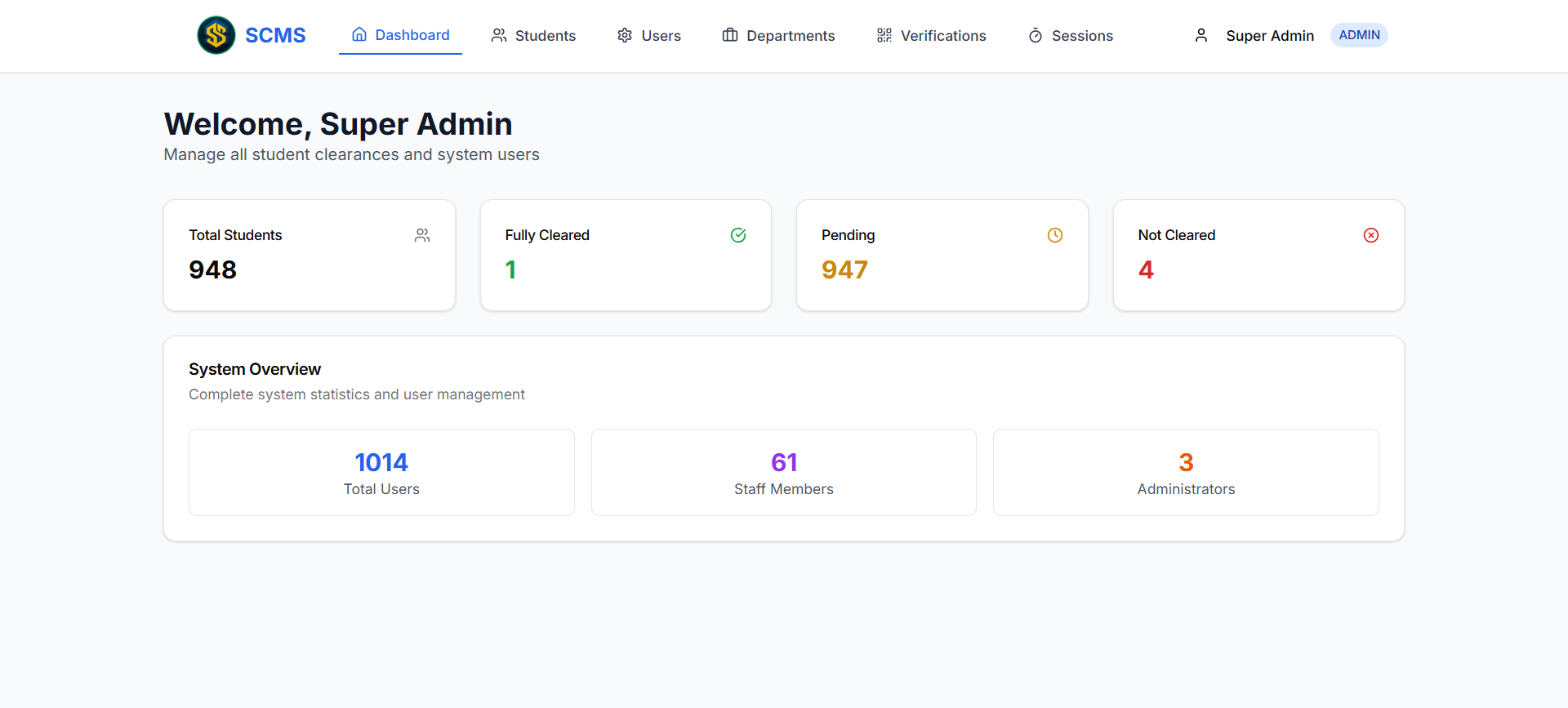Click the SCMS brand name link
1568x708 pixels.
coord(275,35)
